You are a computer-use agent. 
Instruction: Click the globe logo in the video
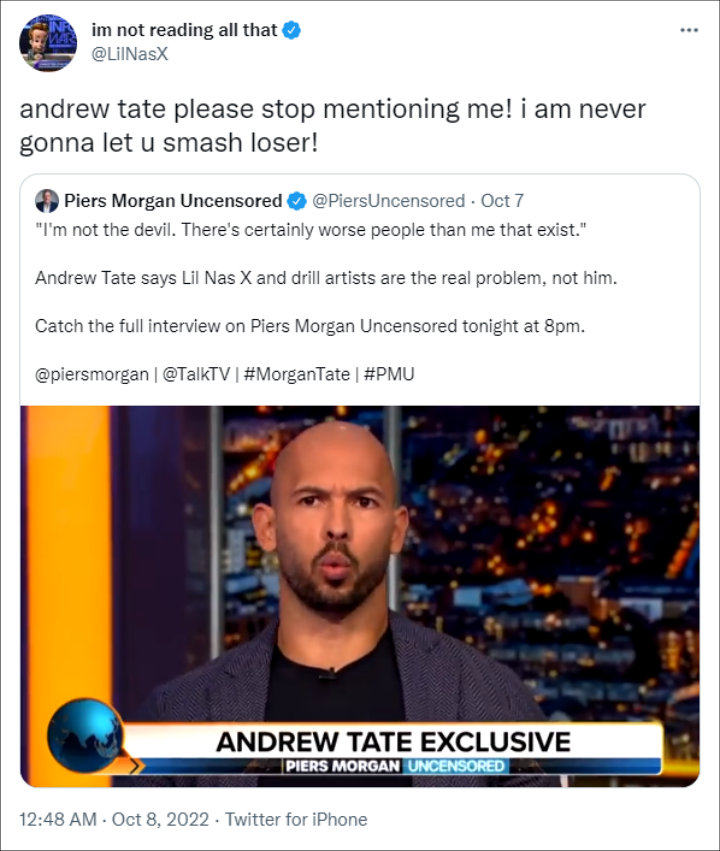point(87,736)
